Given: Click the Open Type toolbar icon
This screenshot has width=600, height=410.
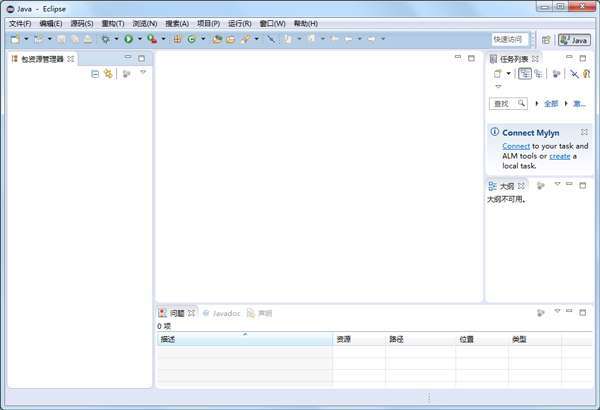Looking at the screenshot, I should (x=217, y=39).
